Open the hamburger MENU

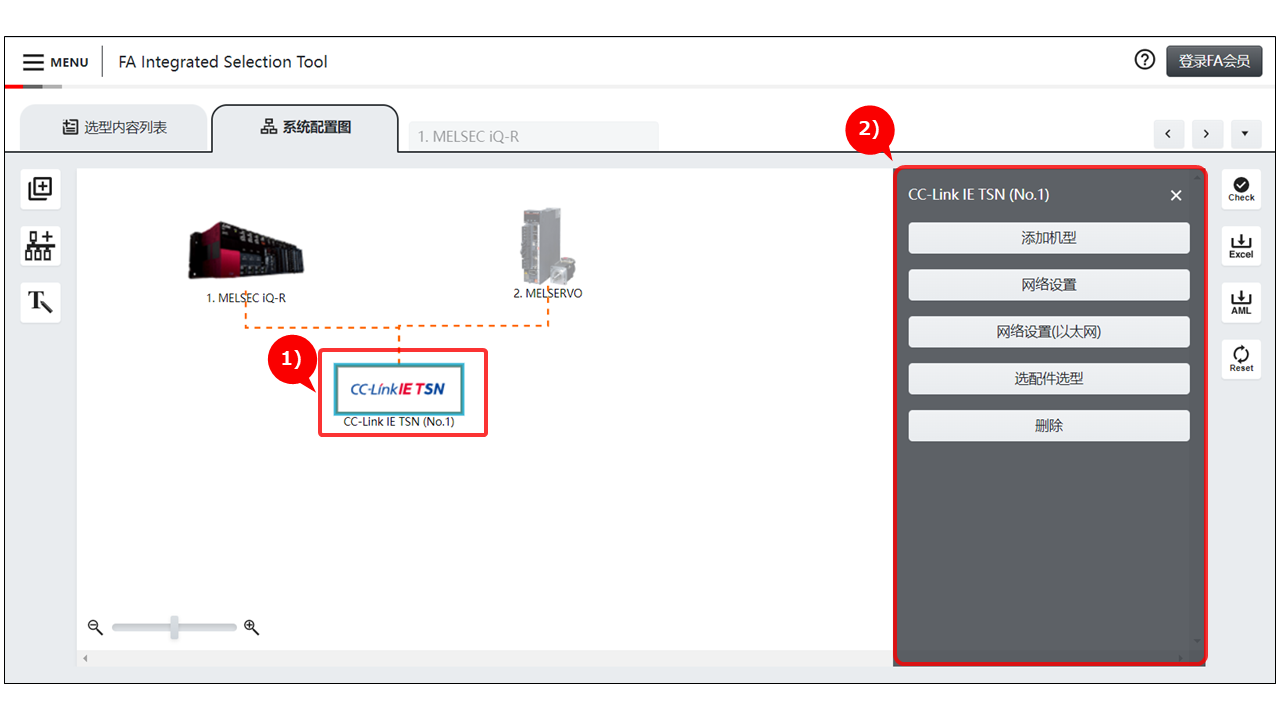click(55, 62)
